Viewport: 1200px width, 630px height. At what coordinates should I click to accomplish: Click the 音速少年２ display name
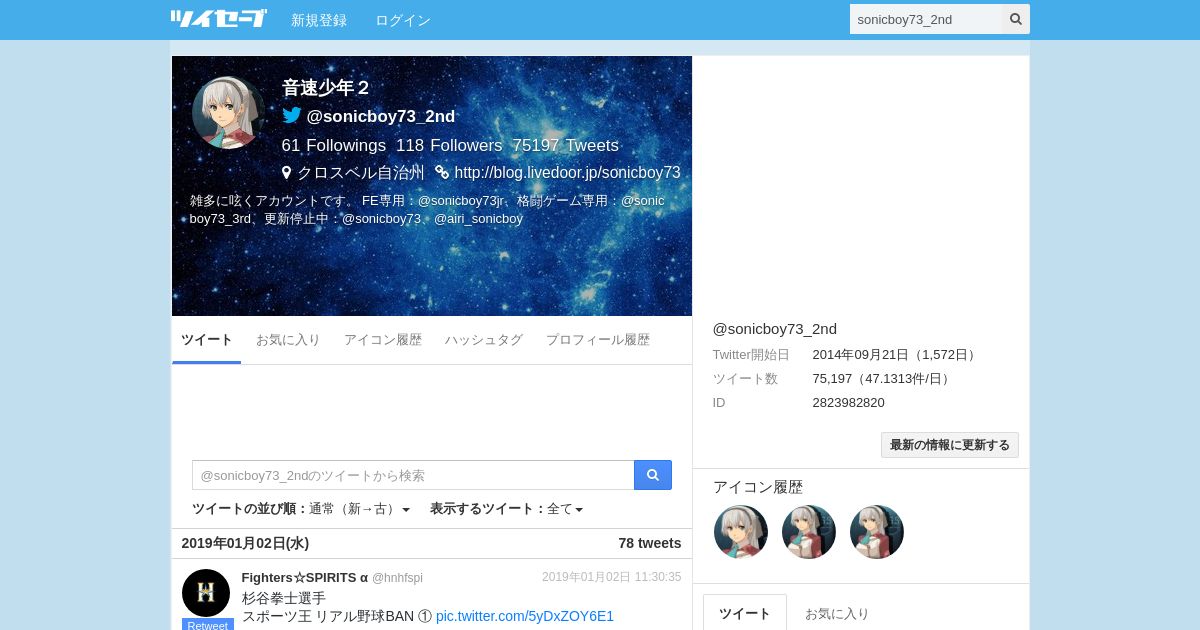(326, 88)
